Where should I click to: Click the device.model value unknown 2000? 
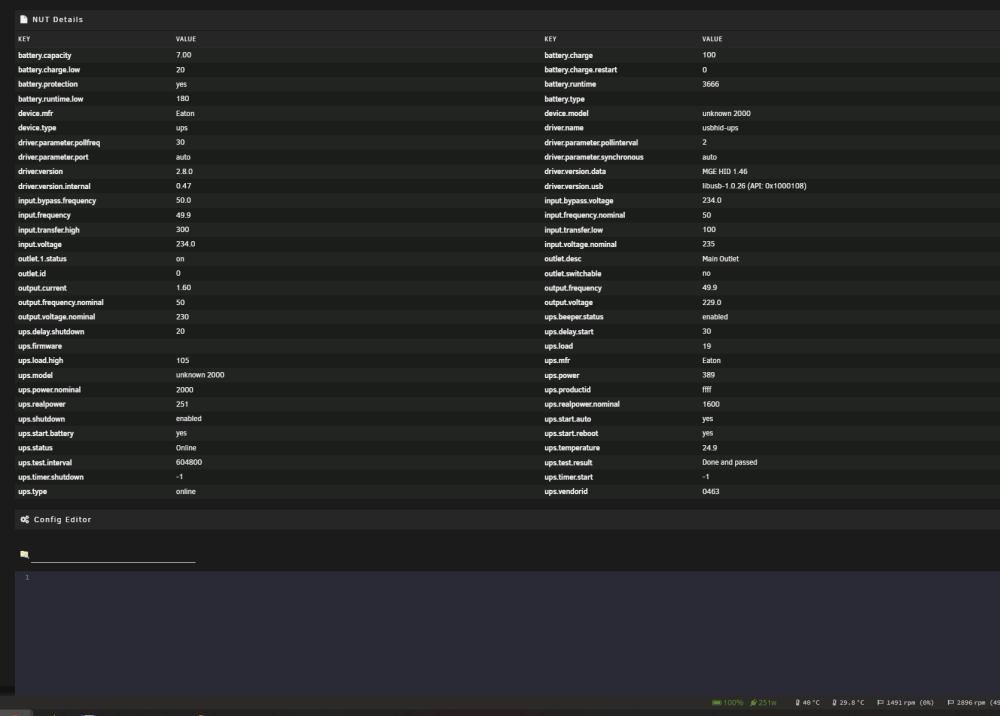pyautogui.click(x=726, y=113)
